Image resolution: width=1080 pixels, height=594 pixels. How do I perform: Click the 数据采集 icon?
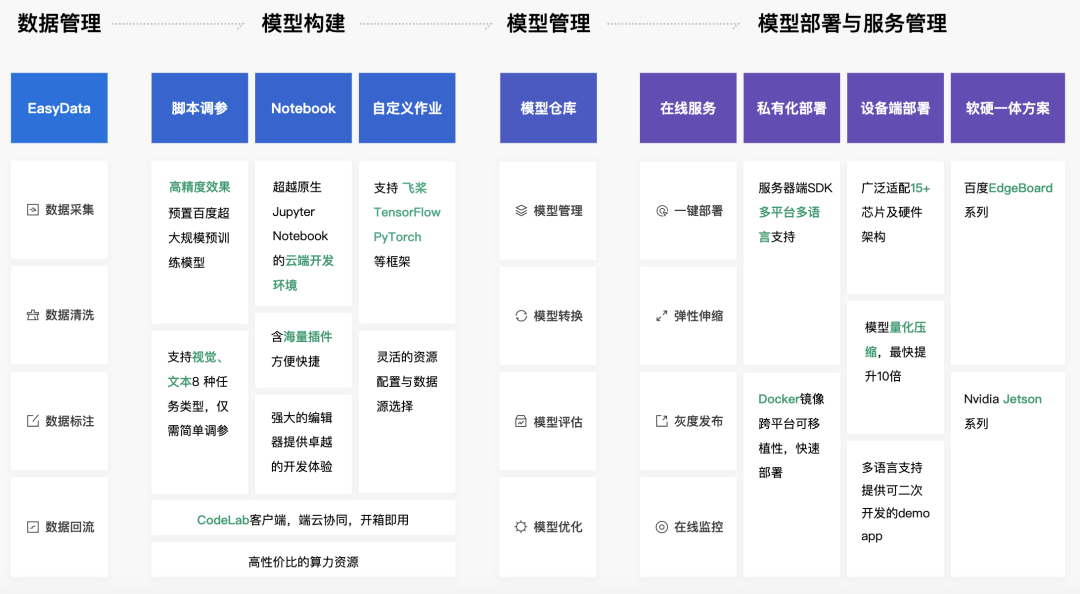point(32,209)
